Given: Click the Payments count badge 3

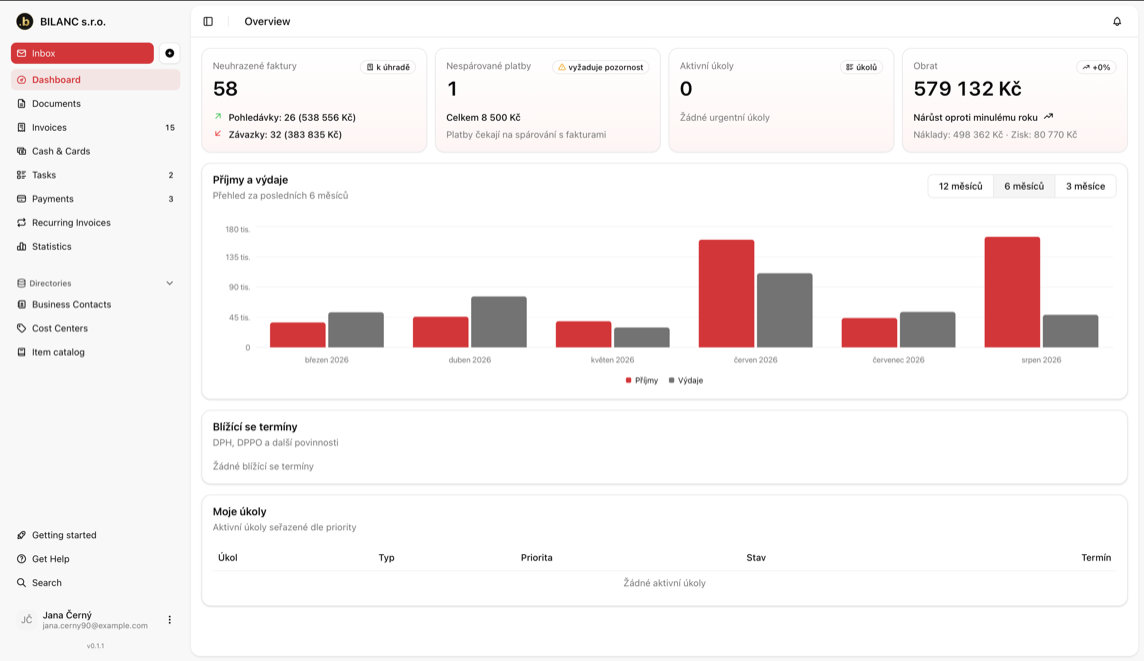Looking at the screenshot, I should 171,198.
